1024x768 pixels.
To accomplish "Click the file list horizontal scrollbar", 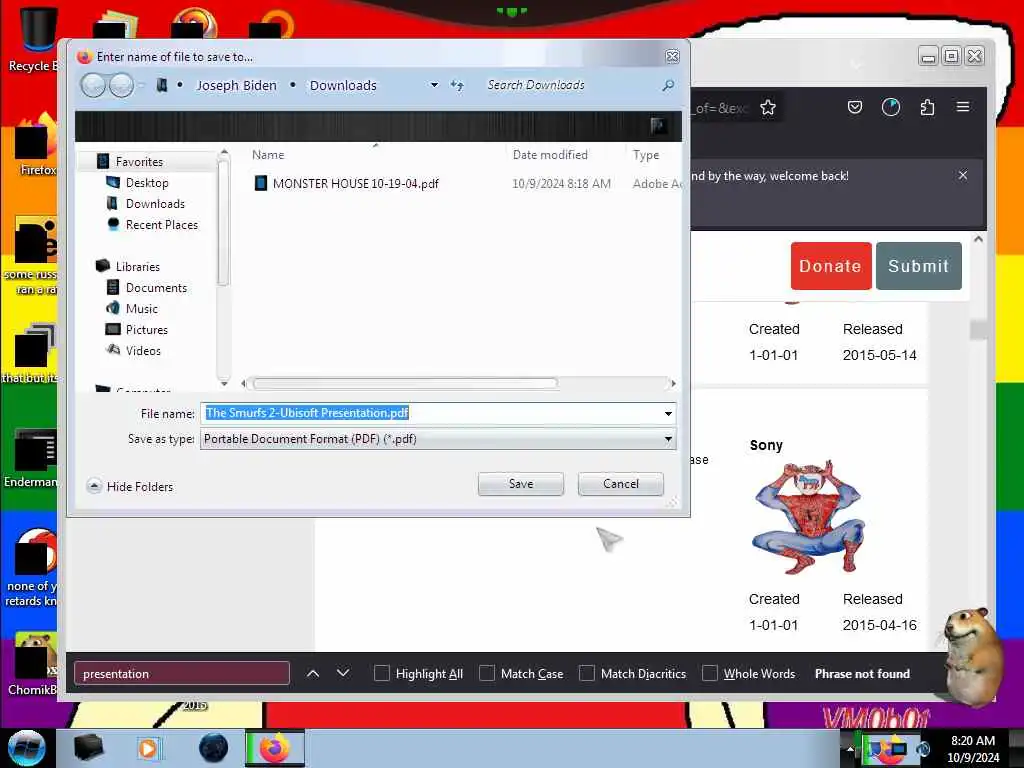I will [405, 383].
